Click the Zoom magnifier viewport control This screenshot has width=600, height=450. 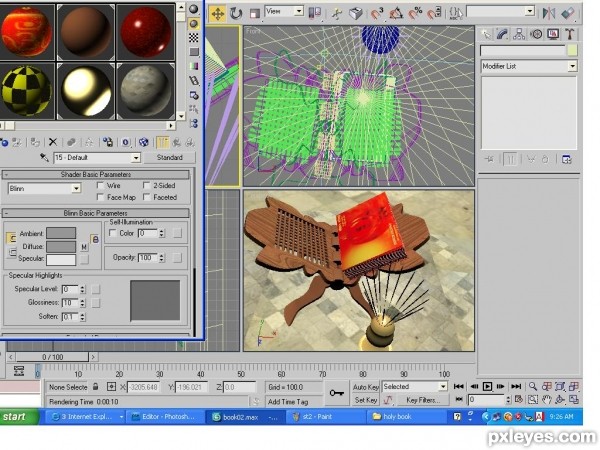coord(532,386)
